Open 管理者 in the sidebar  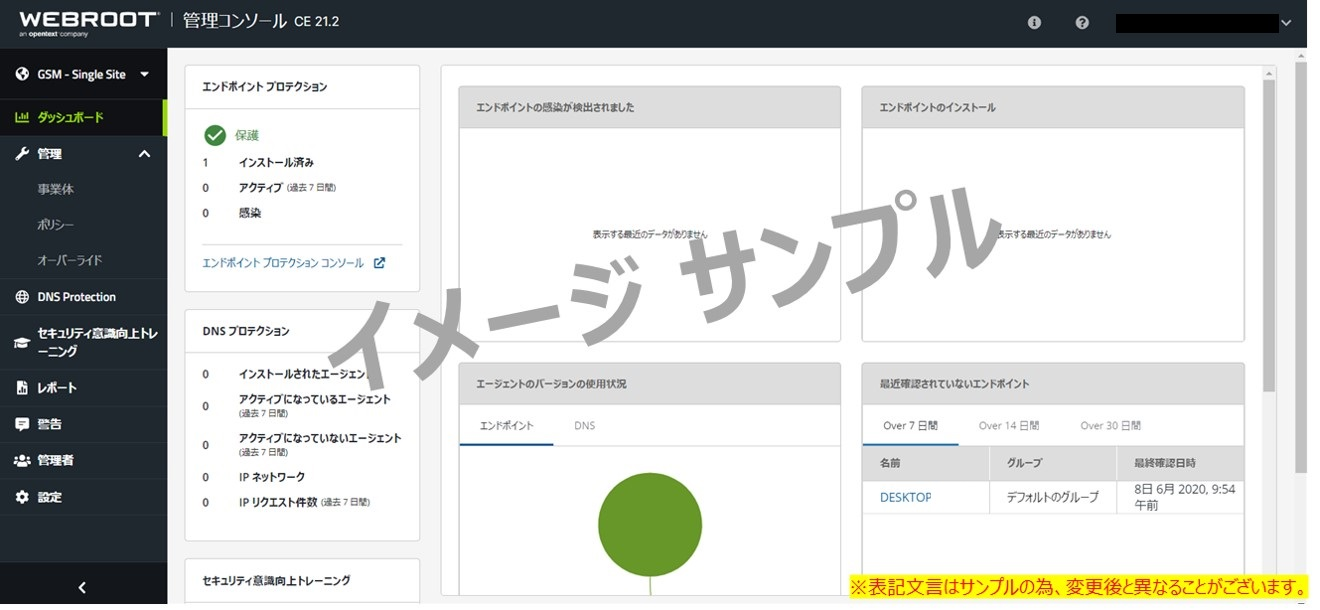pyautogui.click(x=83, y=461)
